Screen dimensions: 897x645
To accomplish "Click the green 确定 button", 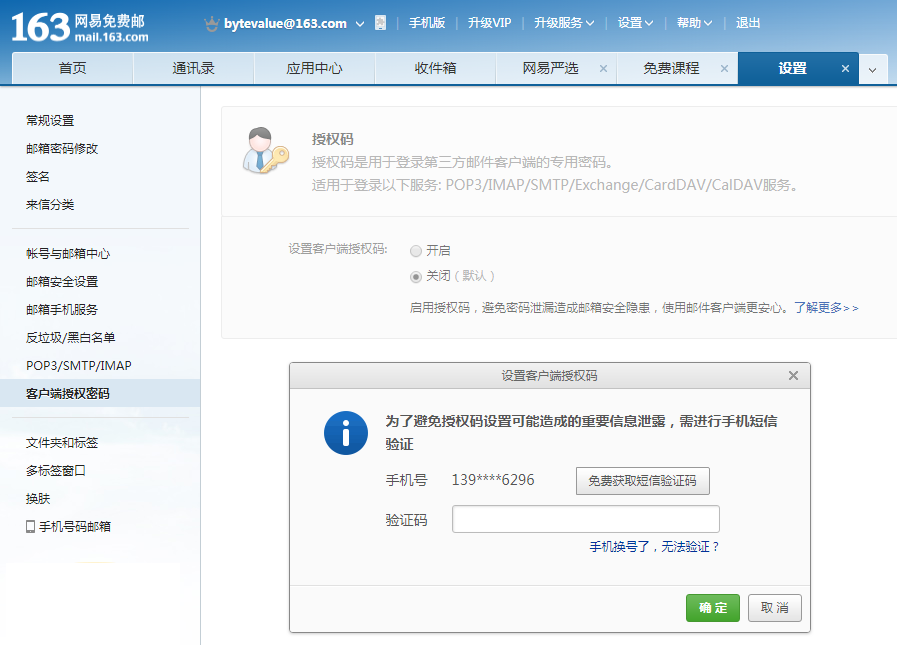I will [713, 608].
